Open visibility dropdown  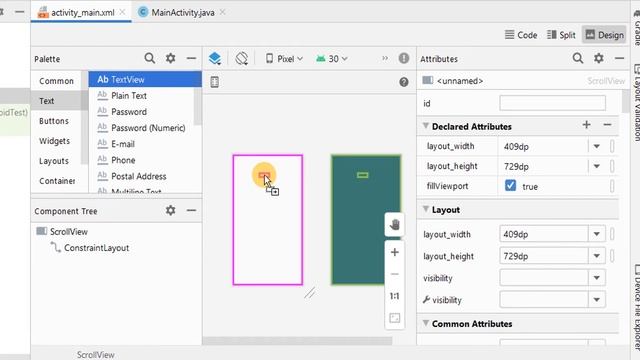pos(596,278)
